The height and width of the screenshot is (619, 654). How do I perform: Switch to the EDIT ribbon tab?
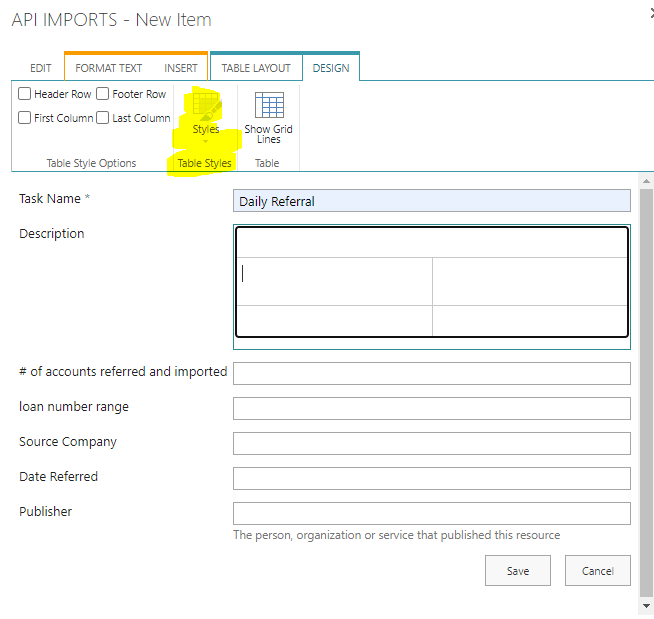40,68
